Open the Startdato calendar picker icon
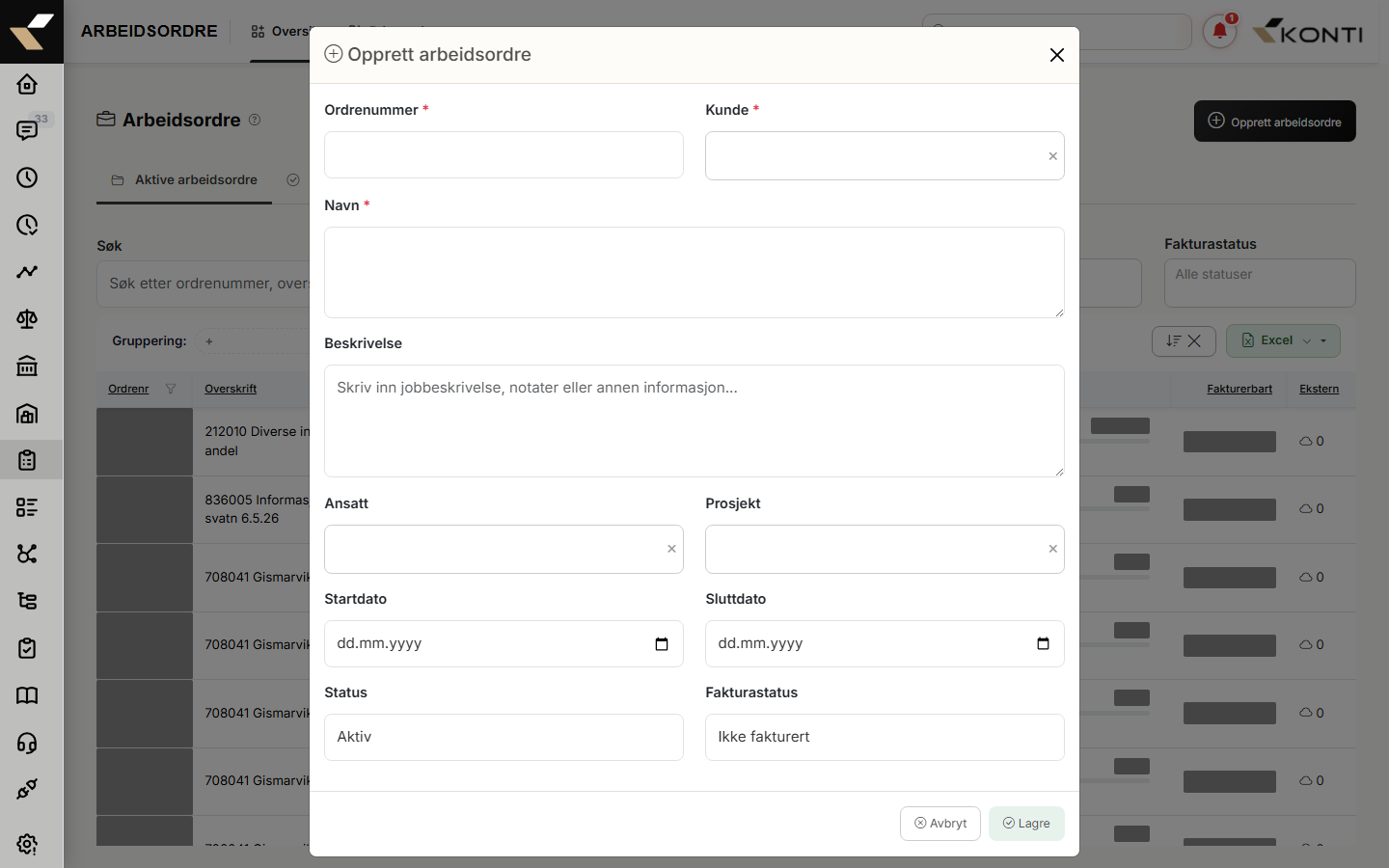This screenshot has width=1389, height=868. (x=662, y=644)
